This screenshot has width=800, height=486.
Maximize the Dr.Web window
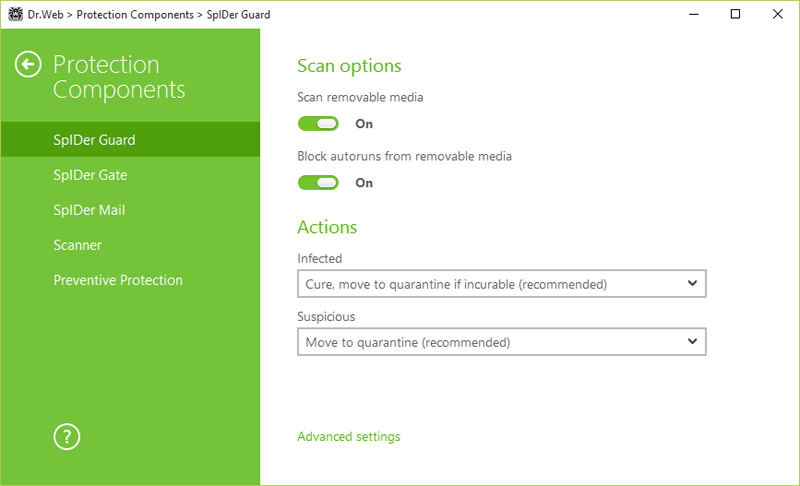(735, 15)
